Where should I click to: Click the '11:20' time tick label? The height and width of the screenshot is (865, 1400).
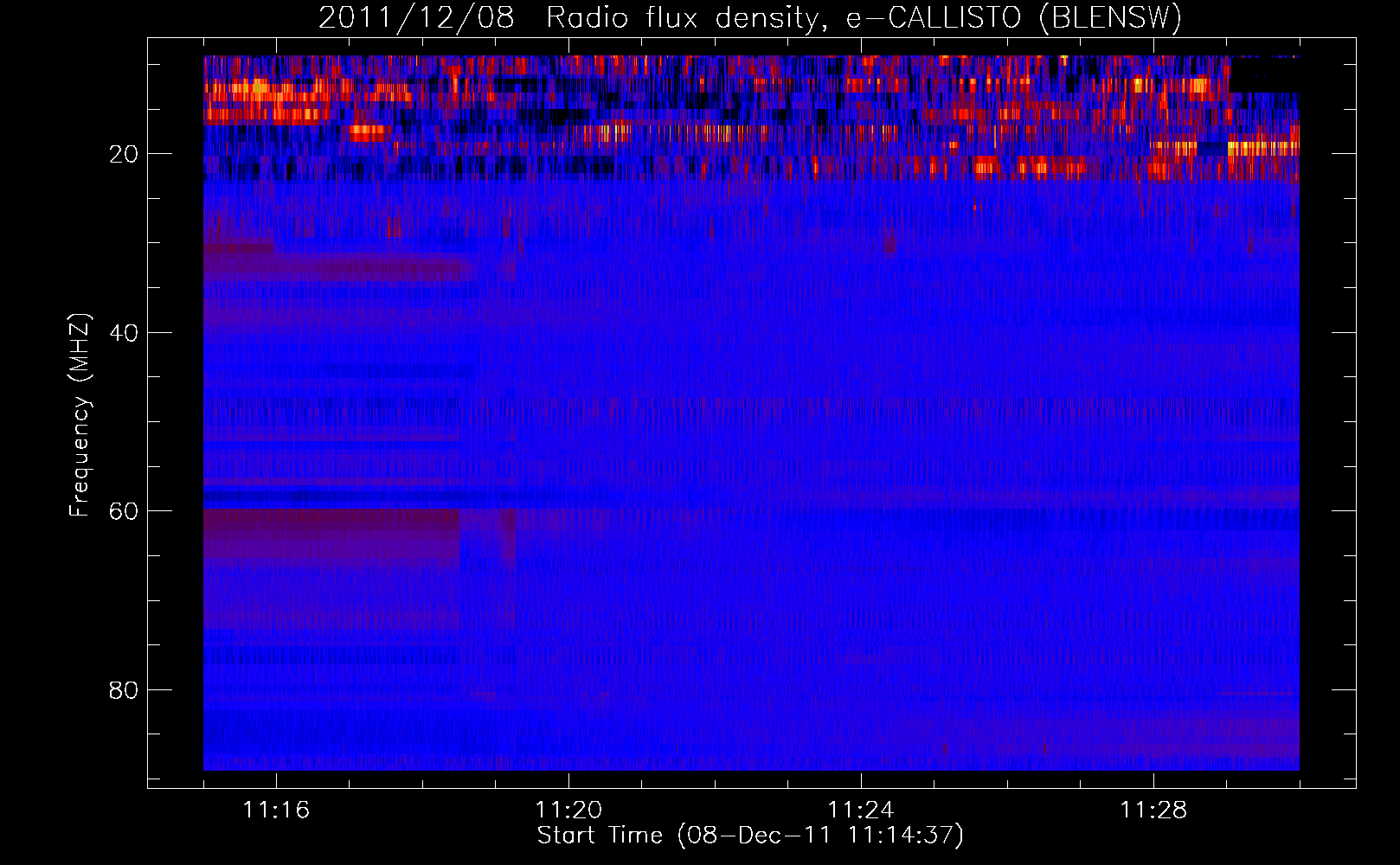tap(568, 810)
